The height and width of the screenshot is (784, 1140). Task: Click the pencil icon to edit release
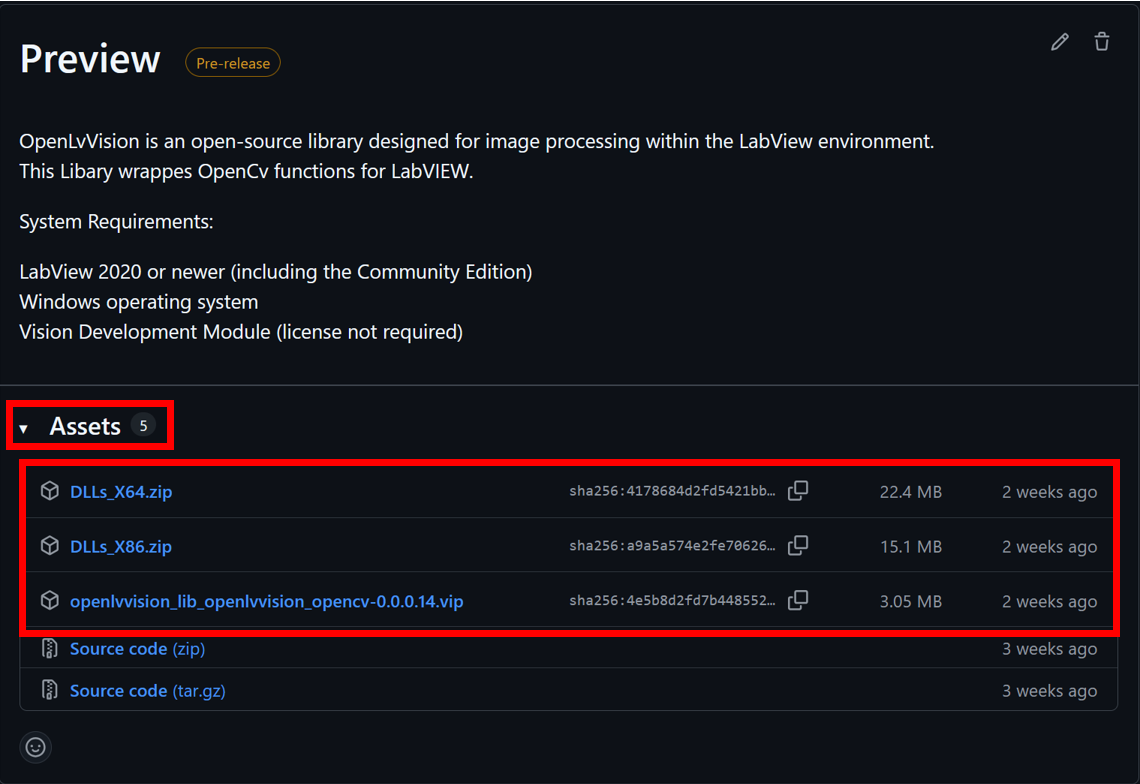[x=1060, y=42]
